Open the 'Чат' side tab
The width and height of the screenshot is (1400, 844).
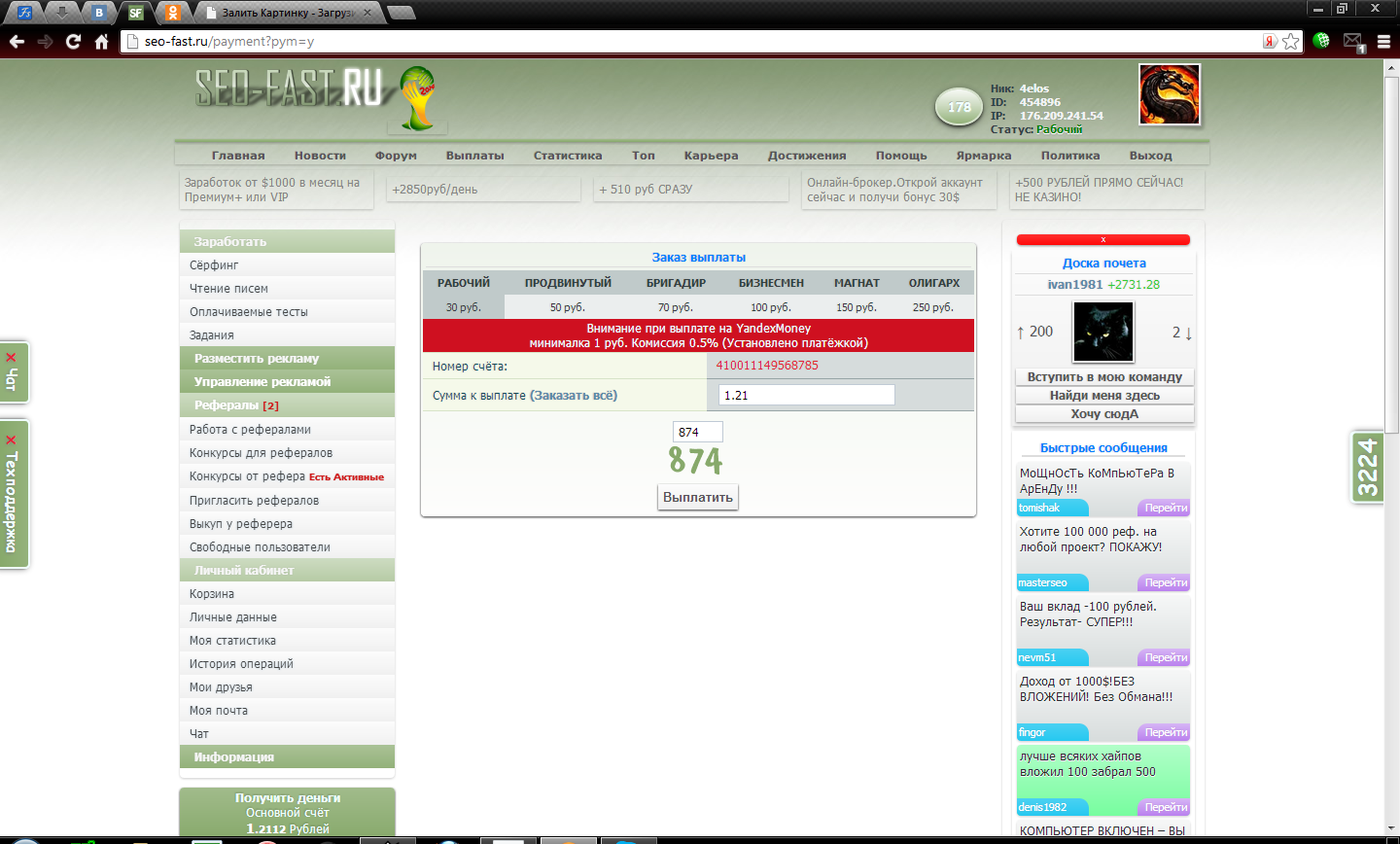click(x=14, y=371)
